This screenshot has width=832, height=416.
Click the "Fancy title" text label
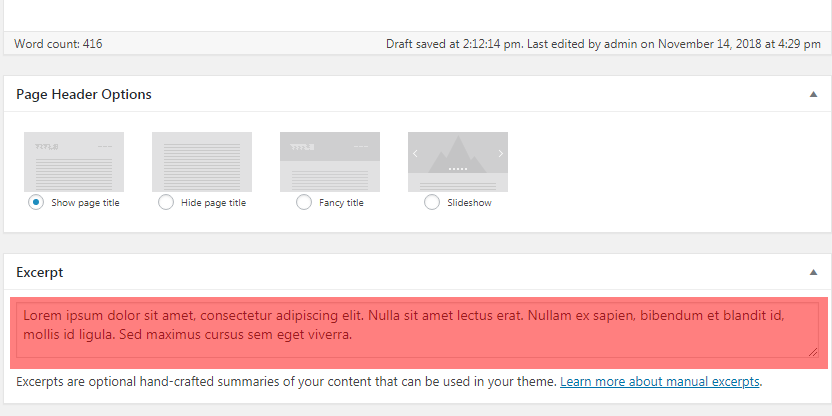click(341, 203)
